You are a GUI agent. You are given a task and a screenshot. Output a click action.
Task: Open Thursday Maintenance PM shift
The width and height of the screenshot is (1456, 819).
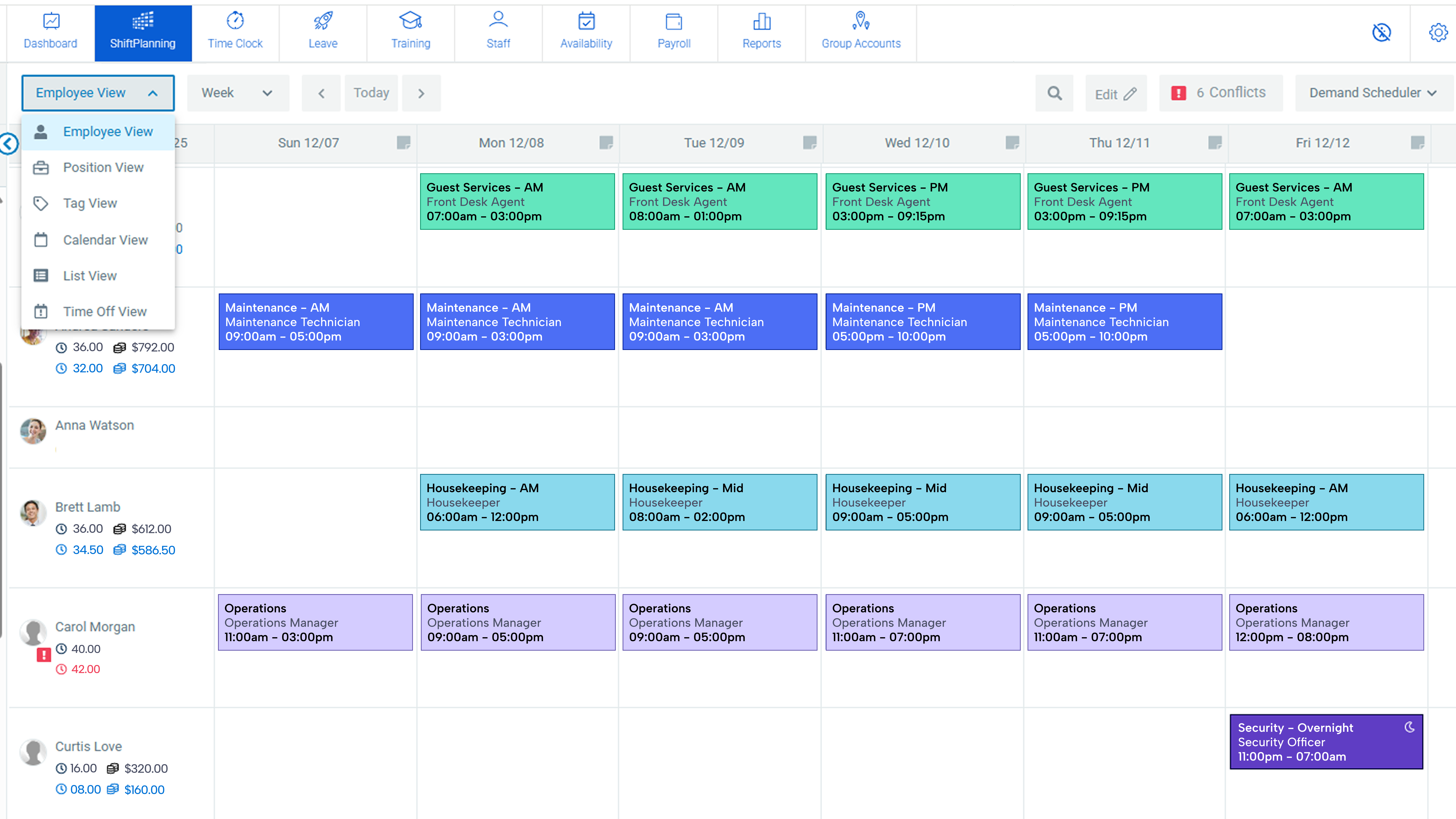(1125, 322)
